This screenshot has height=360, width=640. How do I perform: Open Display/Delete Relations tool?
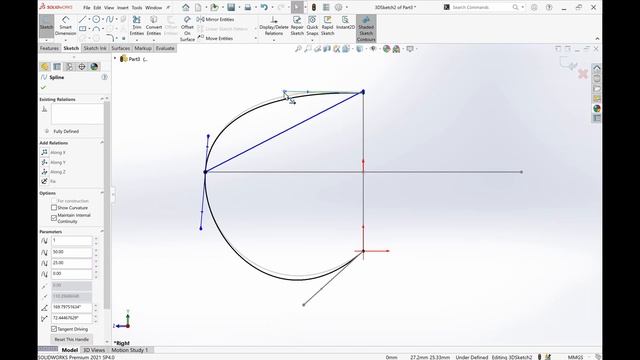coord(274,26)
